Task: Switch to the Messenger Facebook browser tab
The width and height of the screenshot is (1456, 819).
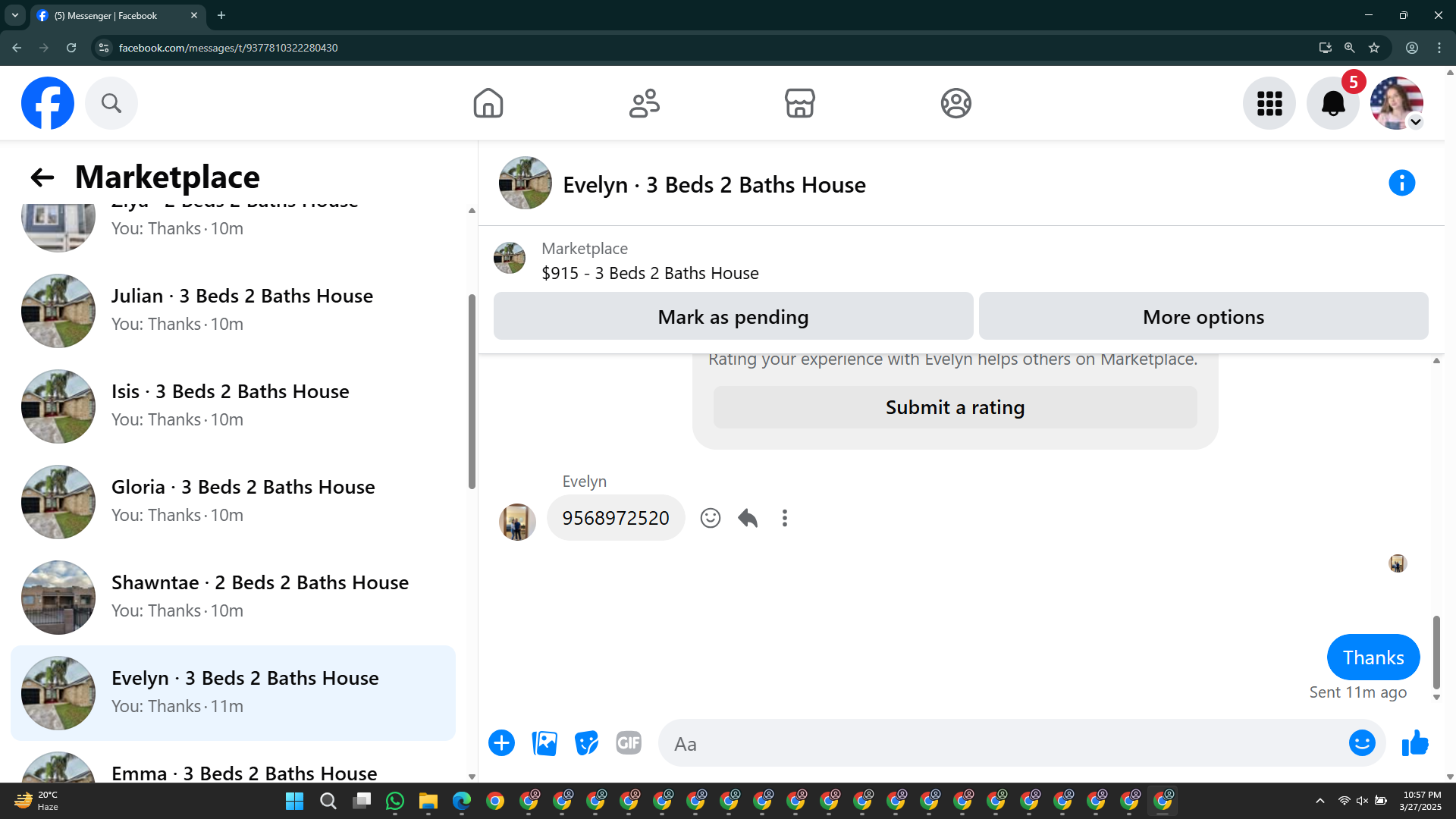Action: click(x=118, y=15)
